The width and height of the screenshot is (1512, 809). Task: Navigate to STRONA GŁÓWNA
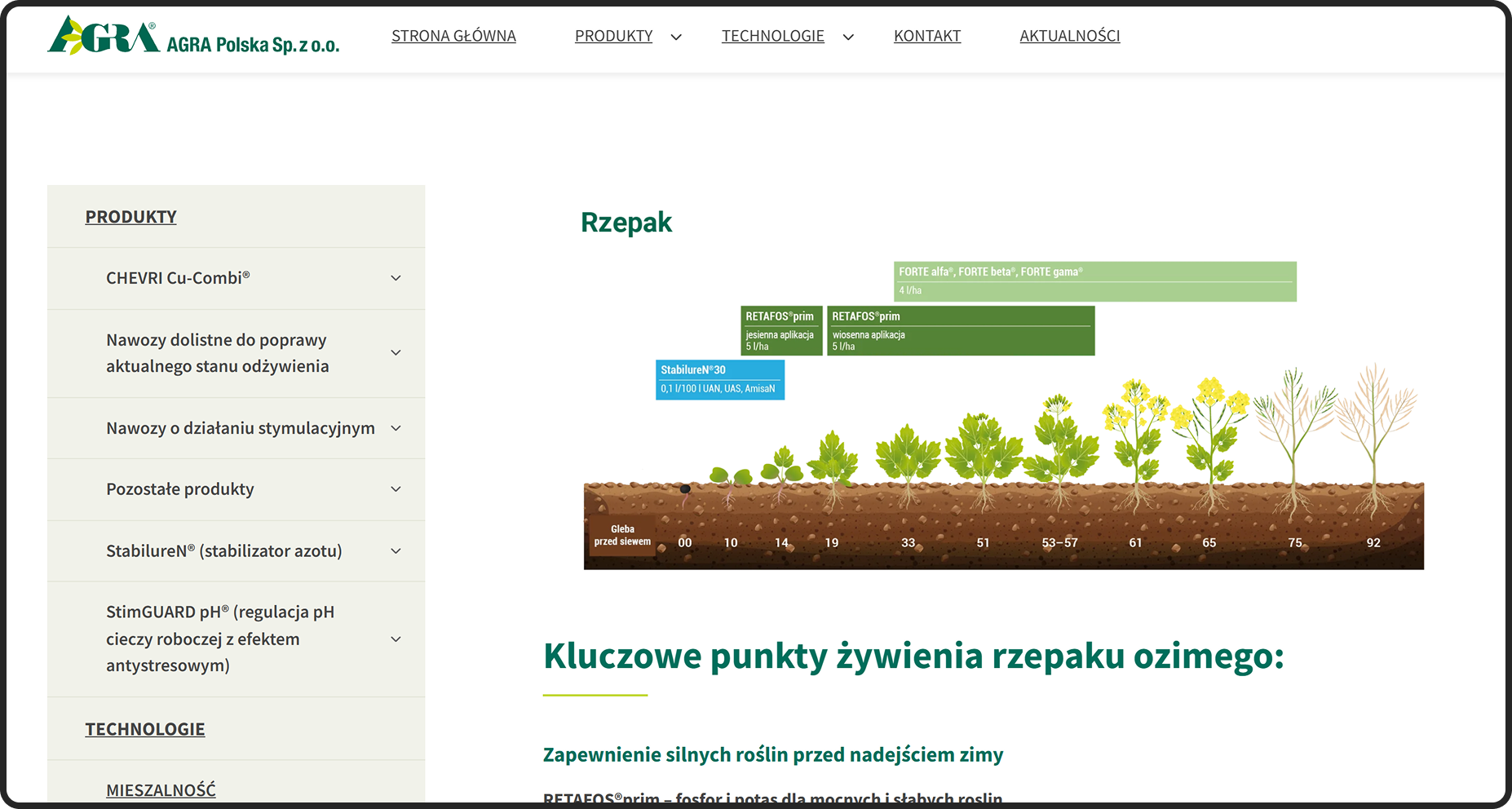click(x=453, y=36)
